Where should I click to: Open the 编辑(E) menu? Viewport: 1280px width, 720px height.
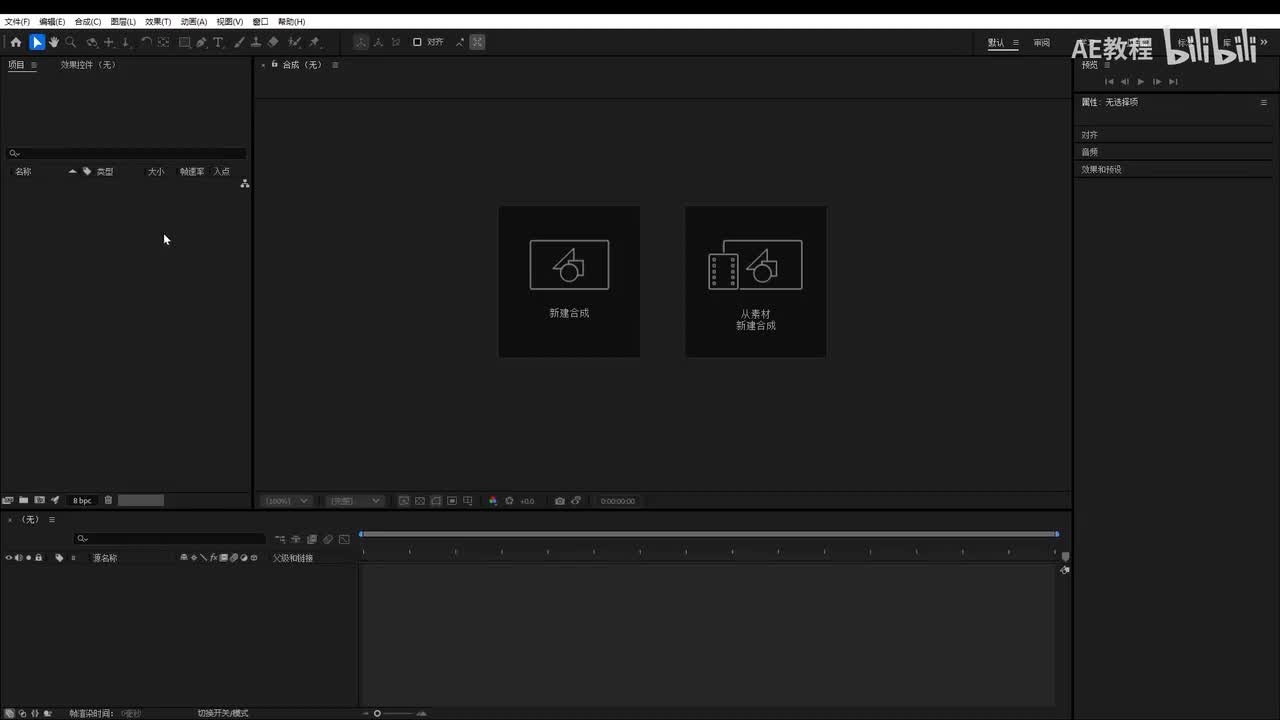coord(52,21)
